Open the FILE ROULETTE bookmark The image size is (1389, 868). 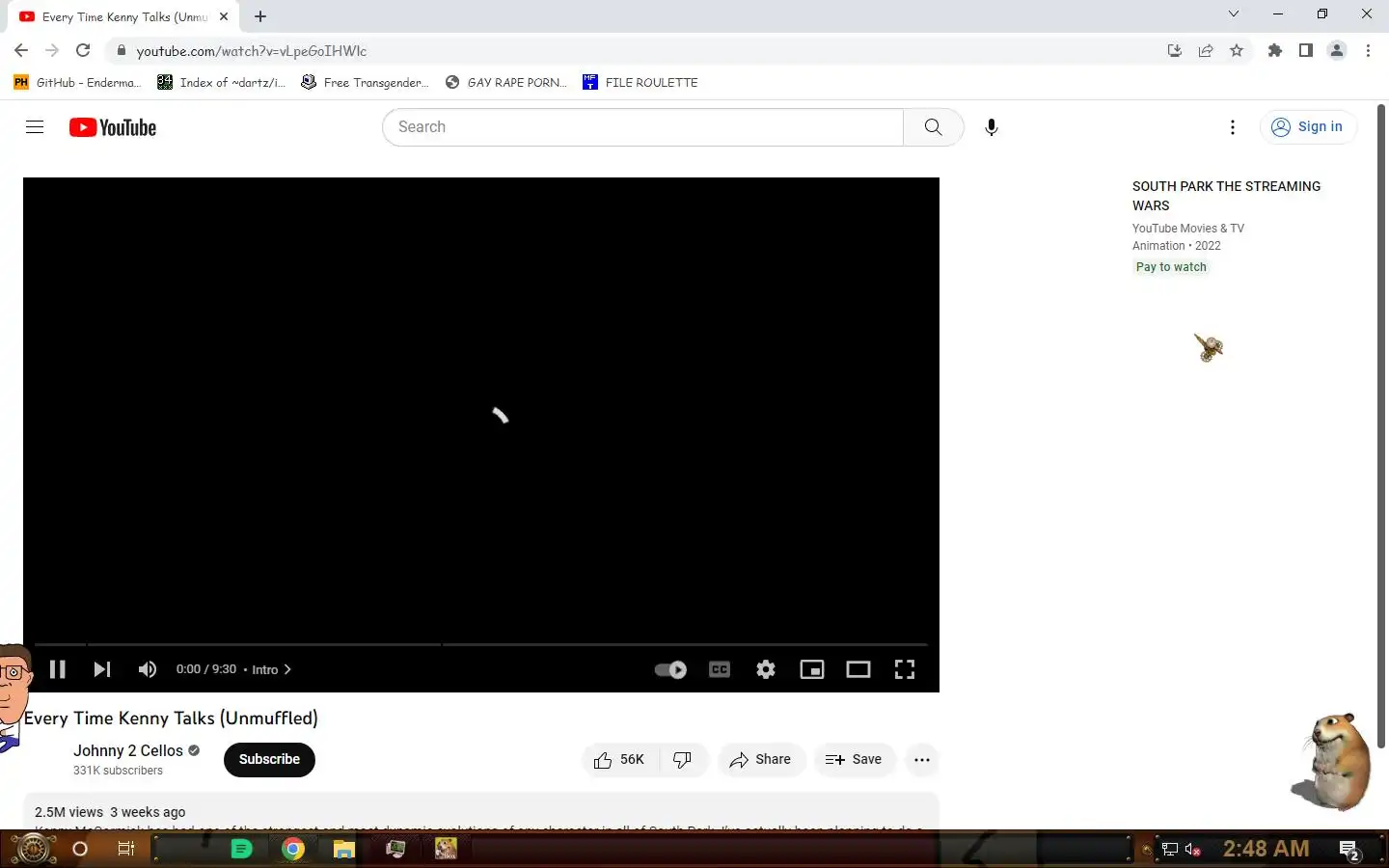[x=640, y=82]
